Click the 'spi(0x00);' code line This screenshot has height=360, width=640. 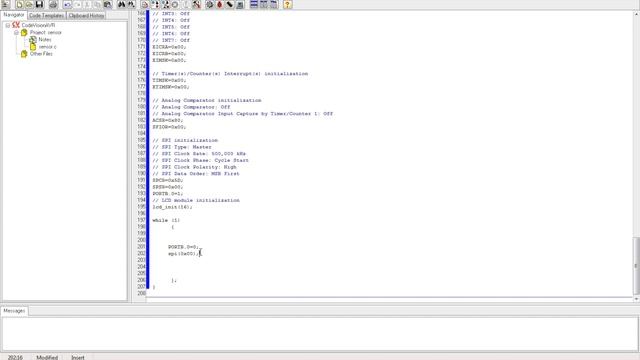(x=184, y=254)
